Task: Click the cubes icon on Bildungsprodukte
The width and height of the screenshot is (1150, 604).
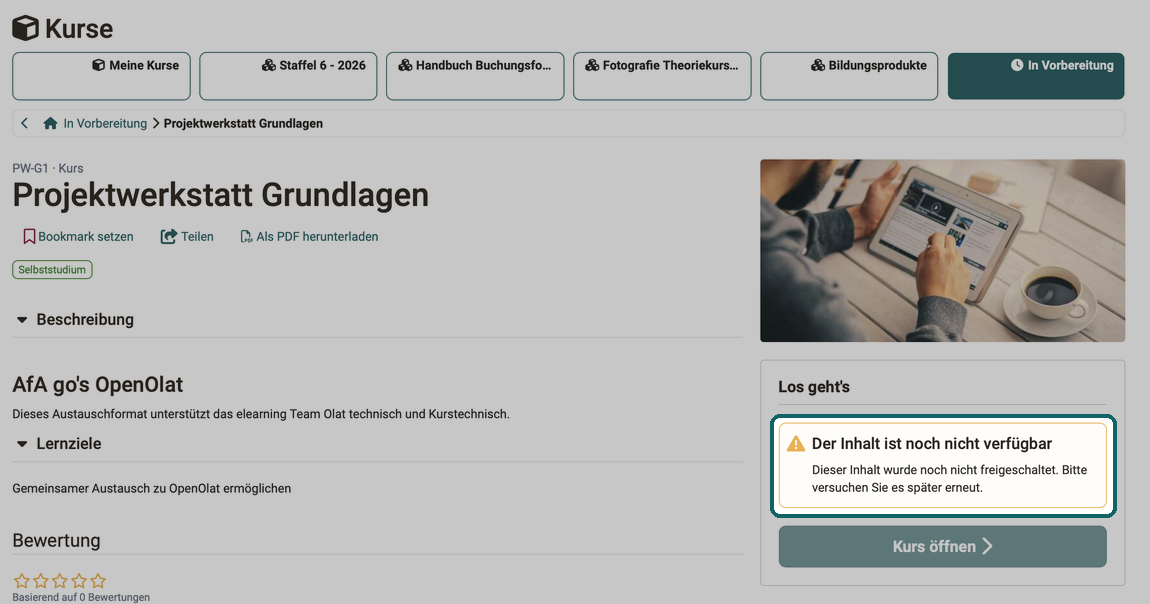Action: (x=818, y=65)
